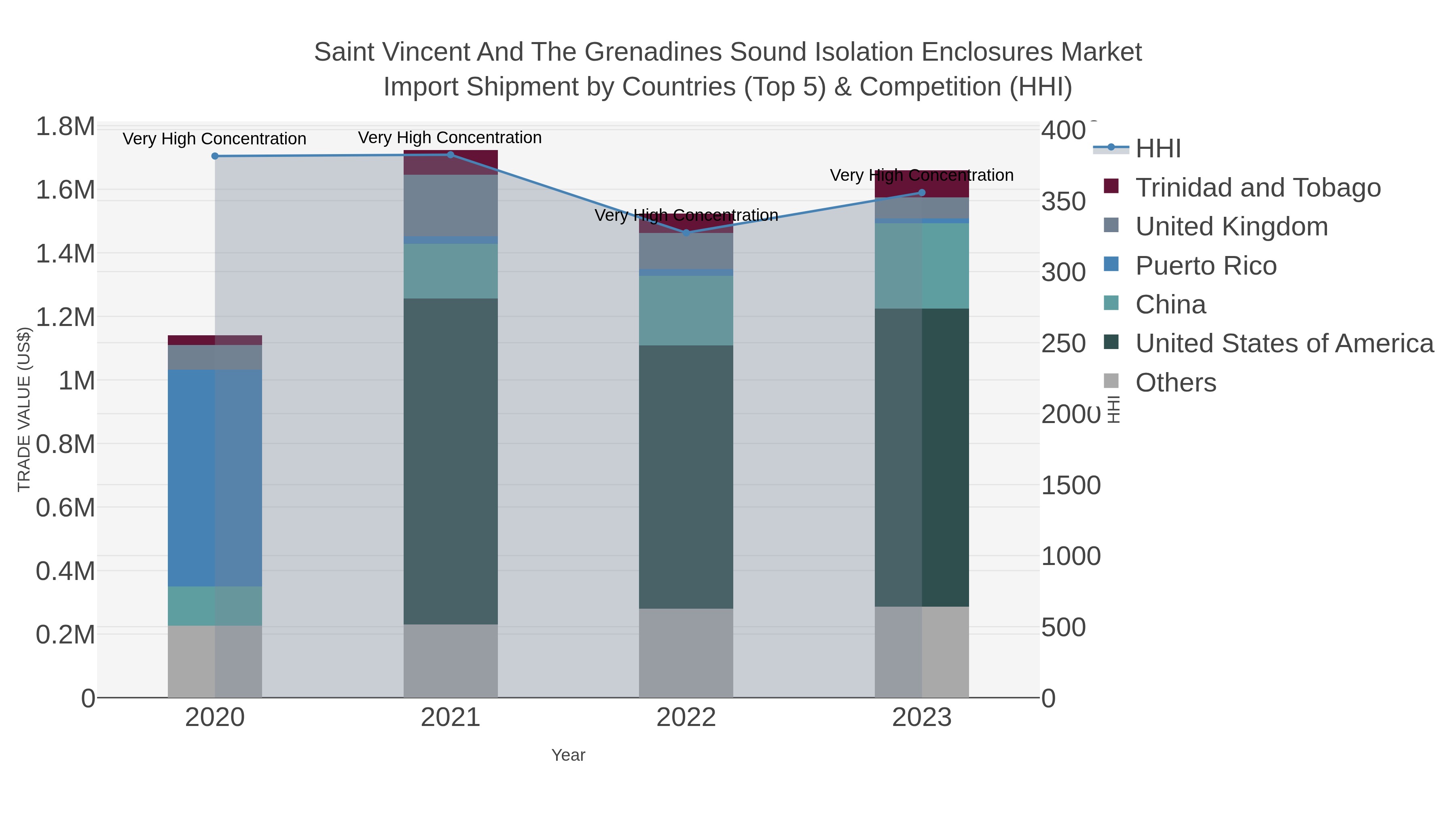Click the China segment in 2020 bar

pos(215,607)
